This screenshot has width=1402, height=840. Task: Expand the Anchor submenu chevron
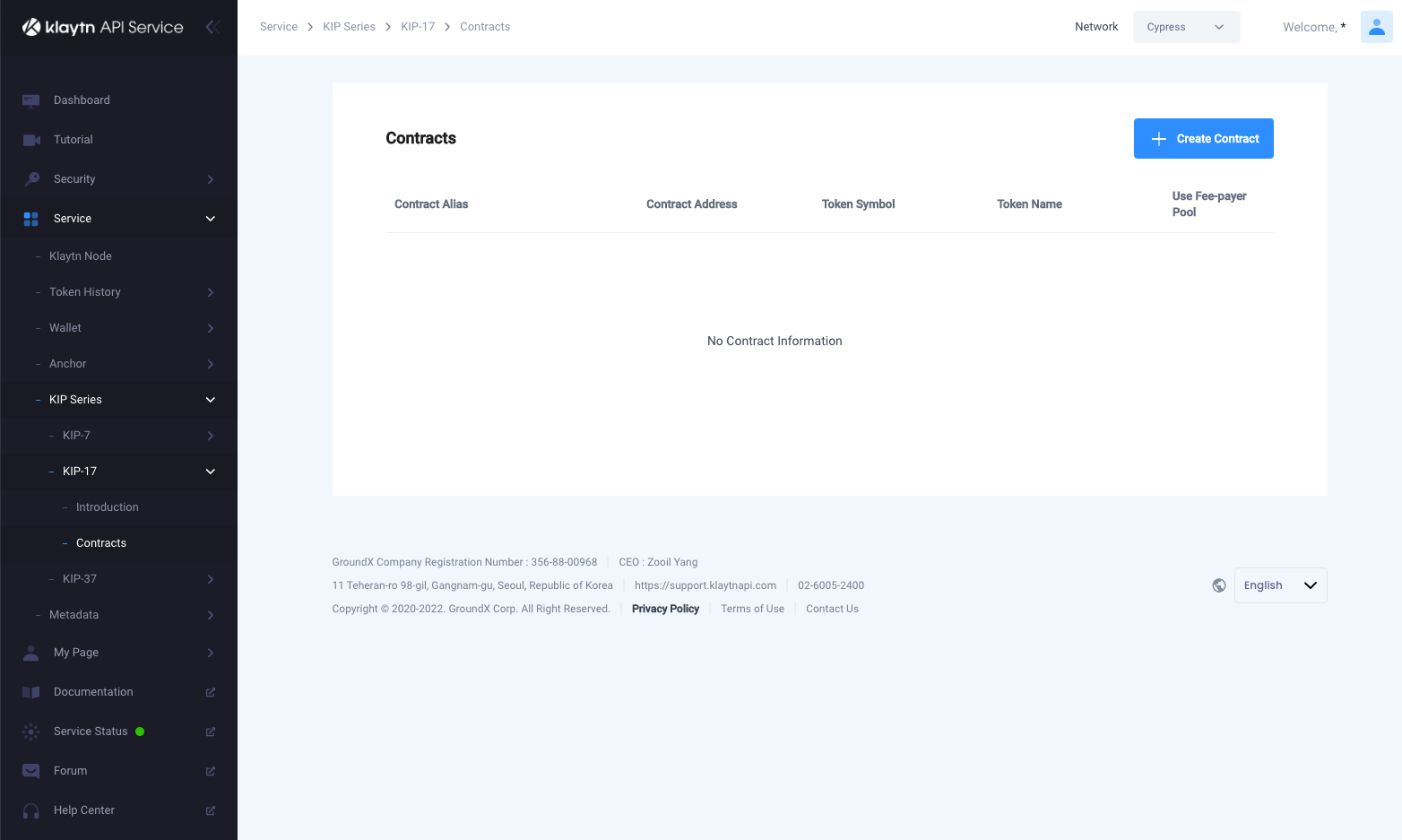(x=211, y=364)
